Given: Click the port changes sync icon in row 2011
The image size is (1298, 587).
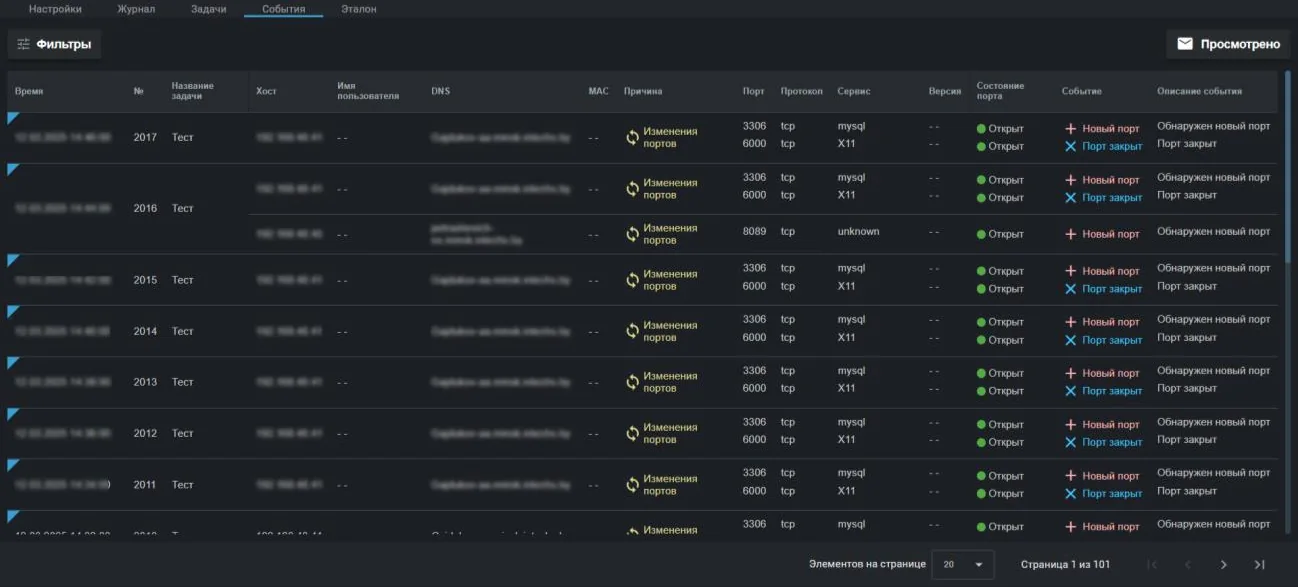Looking at the screenshot, I should pyautogui.click(x=632, y=485).
